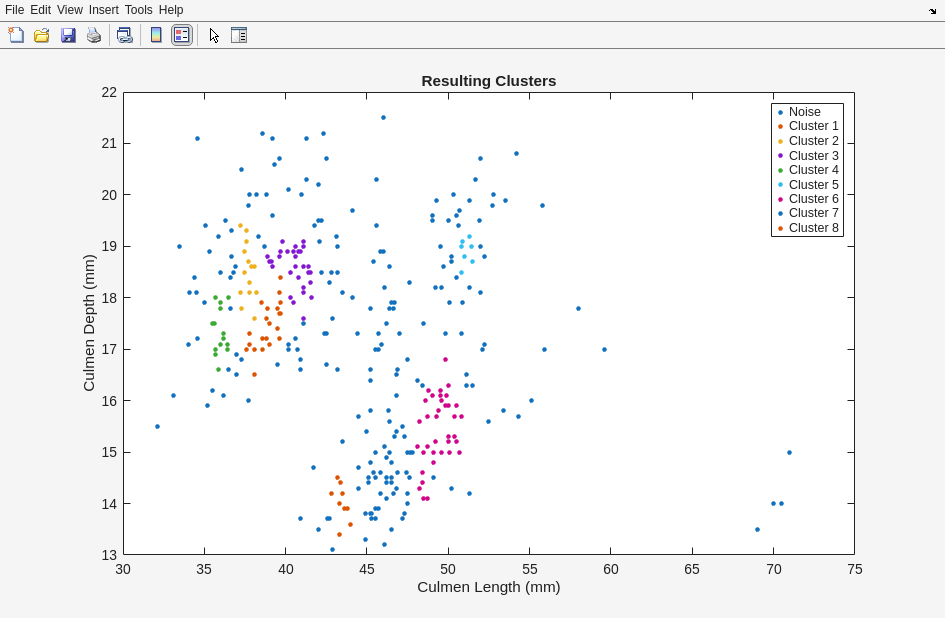Toggle the Insert Legend toolbar button
The height and width of the screenshot is (618, 945).
[x=181, y=35]
